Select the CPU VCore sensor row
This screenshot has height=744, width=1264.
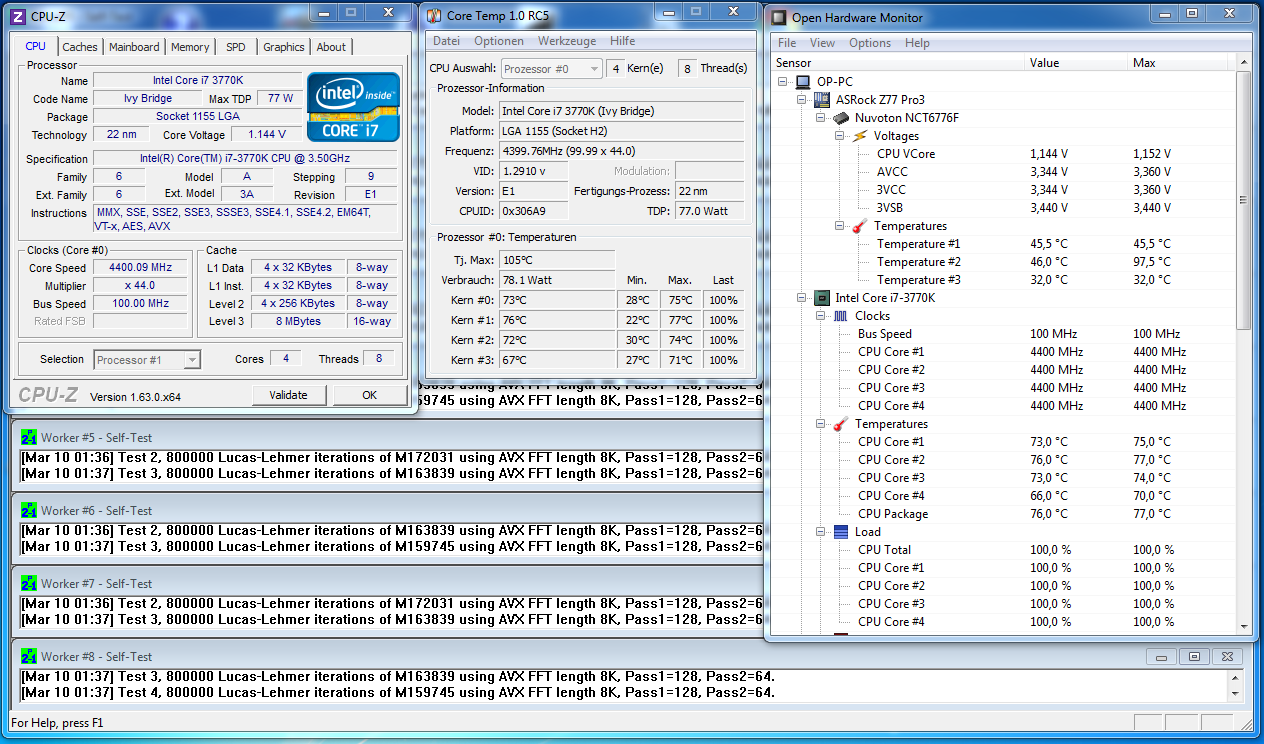(1004, 154)
